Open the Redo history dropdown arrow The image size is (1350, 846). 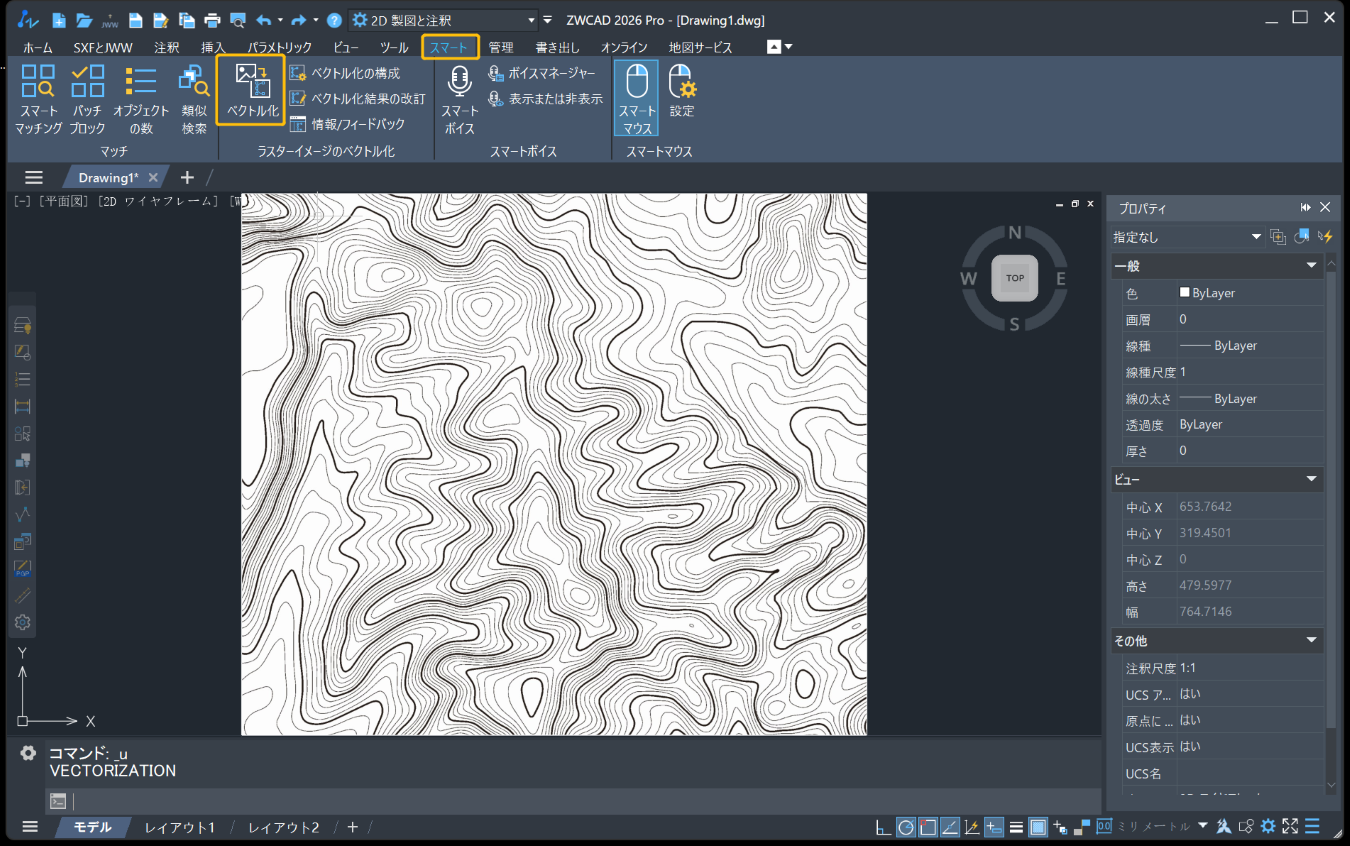pos(315,20)
